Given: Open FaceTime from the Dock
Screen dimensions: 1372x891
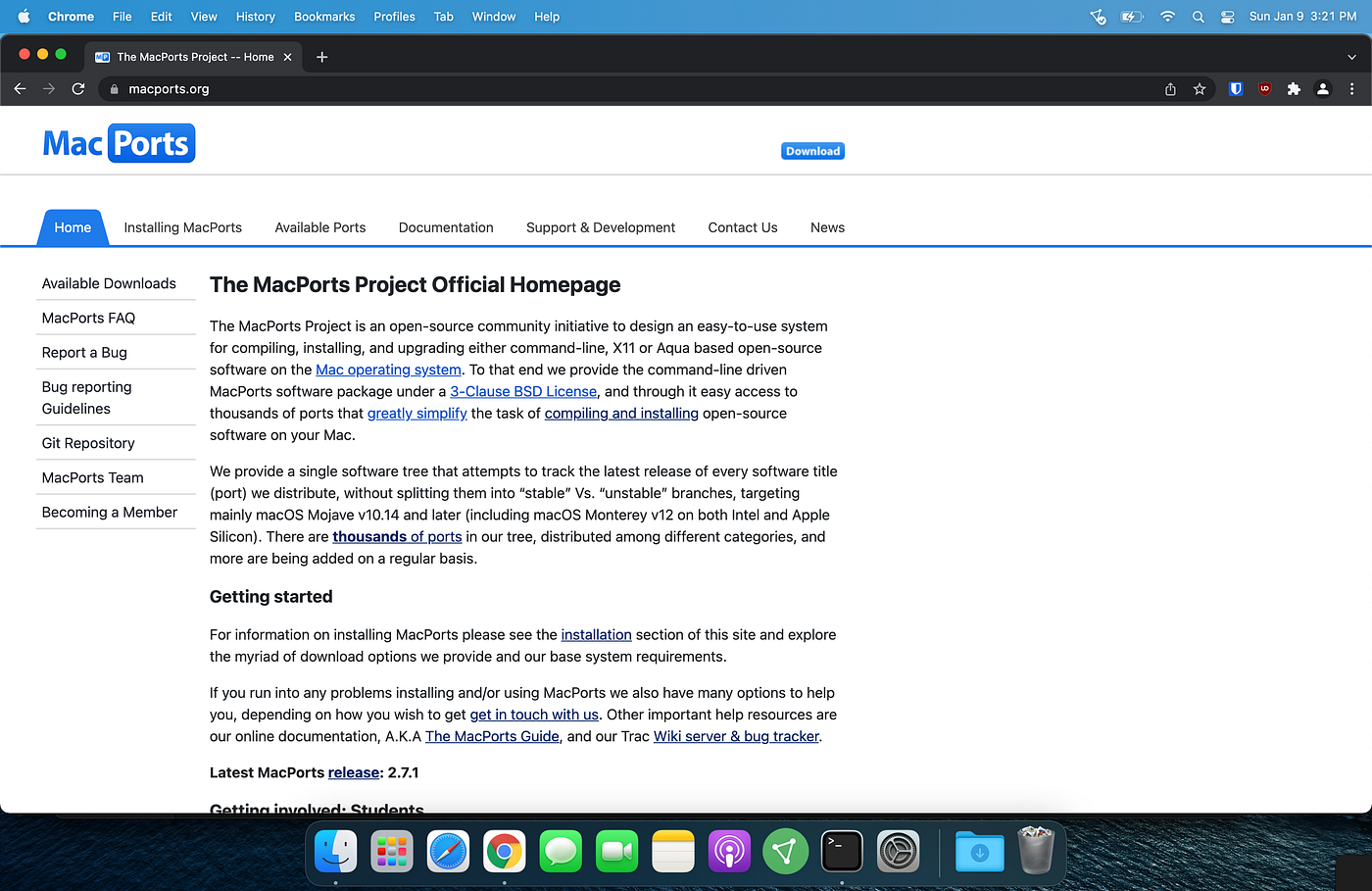Looking at the screenshot, I should pos(616,851).
